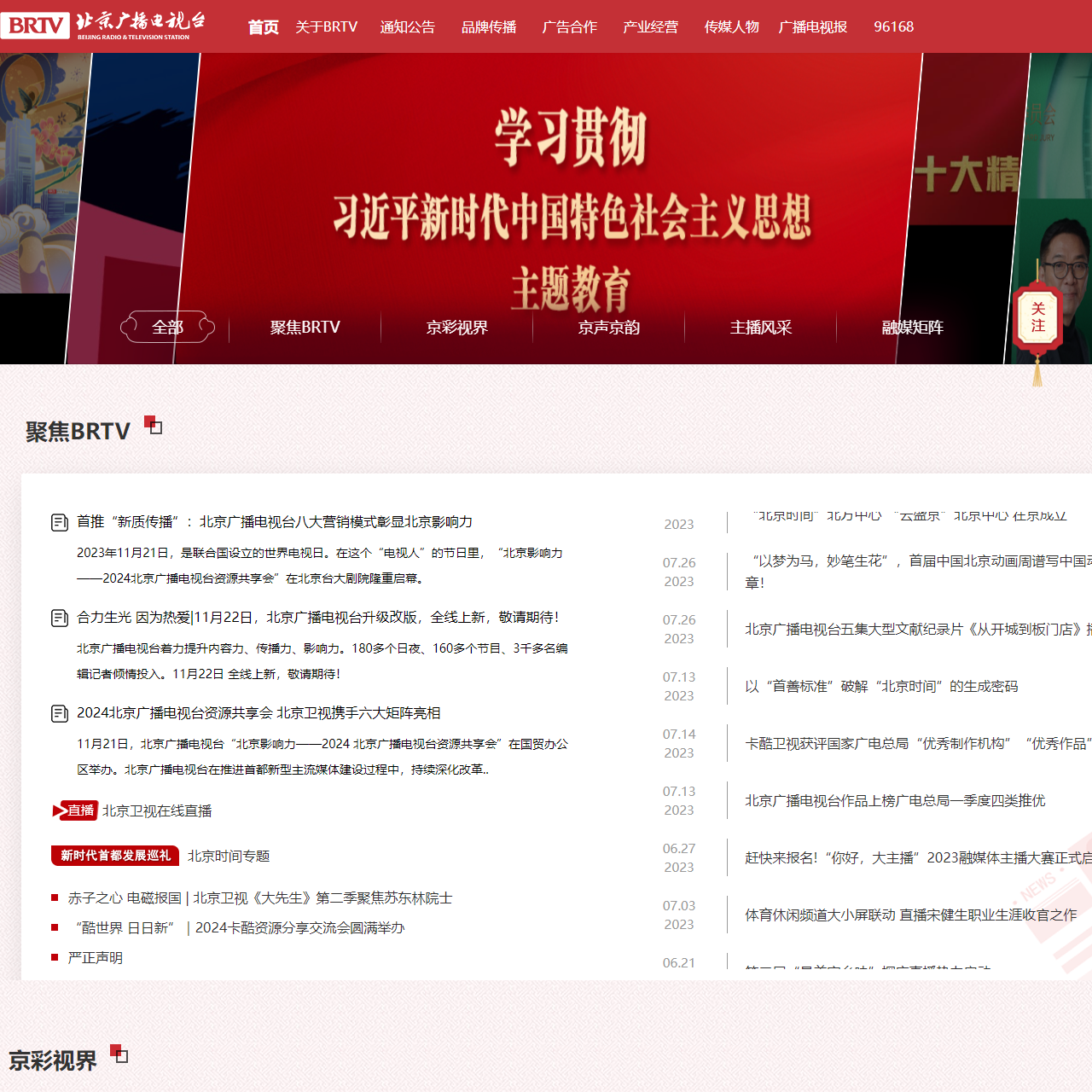Viewport: 1092px width, 1092px height.
Task: Open news 以“首善标准”破解“北京时间”的生成密码
Action: click(881, 687)
